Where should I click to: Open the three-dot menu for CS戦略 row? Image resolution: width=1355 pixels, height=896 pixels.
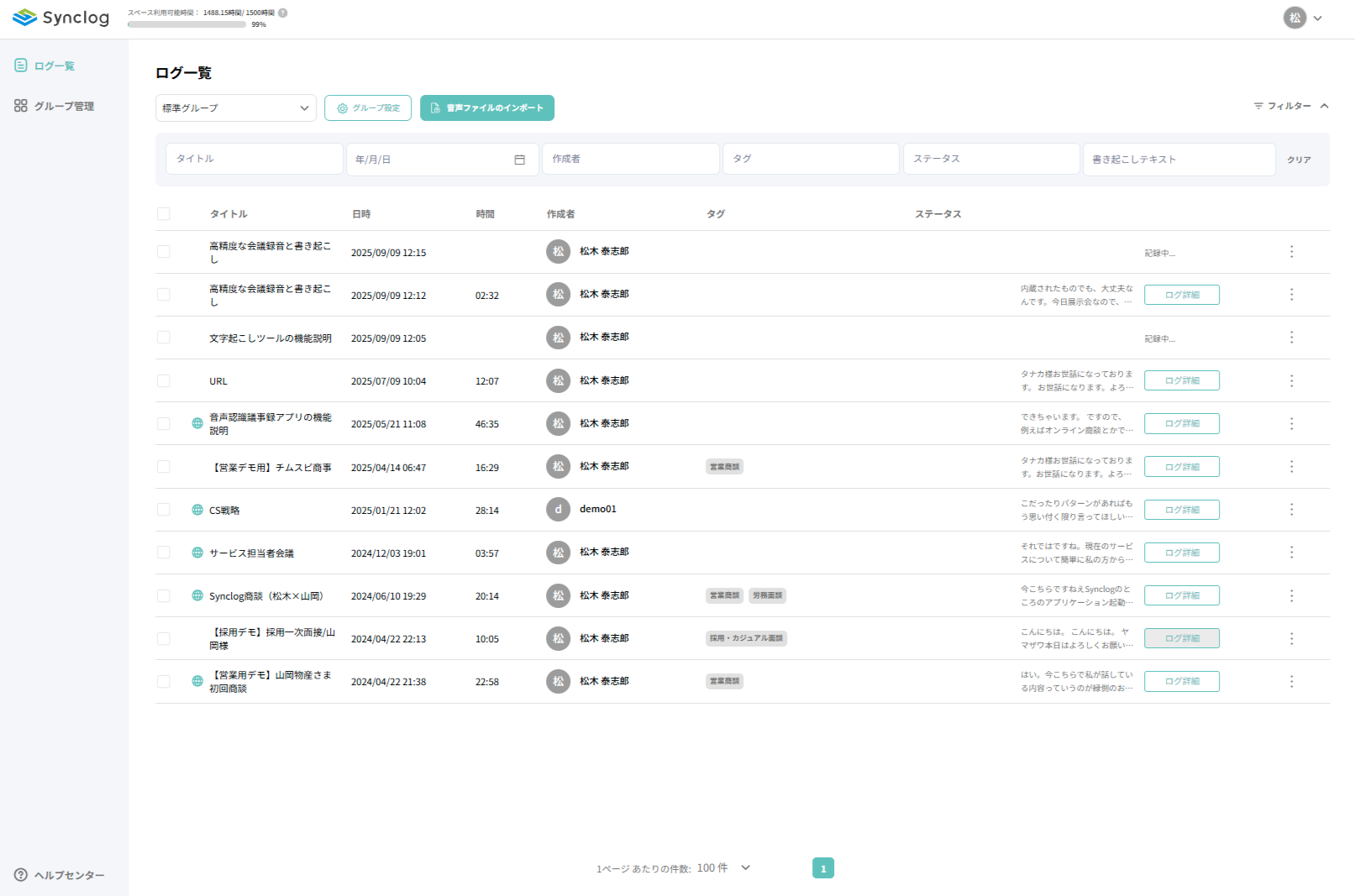click(x=1291, y=510)
